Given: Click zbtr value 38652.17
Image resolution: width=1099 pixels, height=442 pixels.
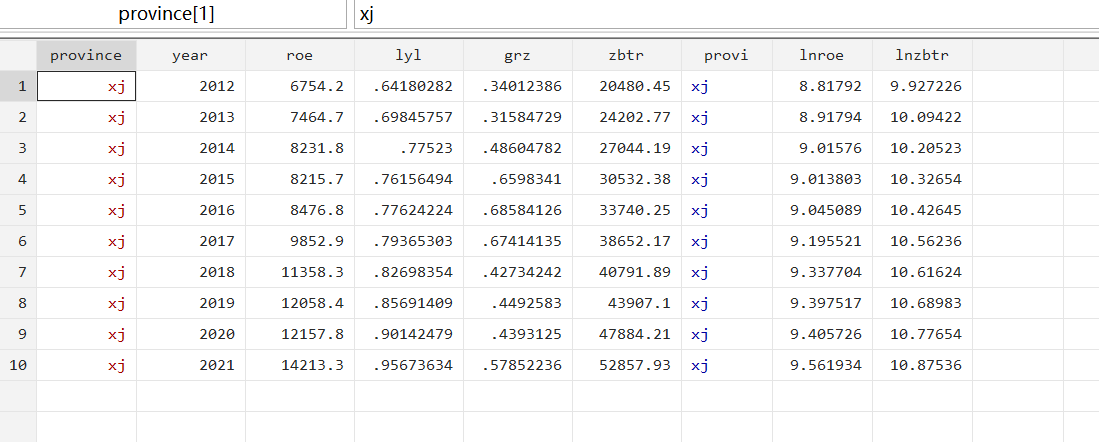Looking at the screenshot, I should (627, 241).
